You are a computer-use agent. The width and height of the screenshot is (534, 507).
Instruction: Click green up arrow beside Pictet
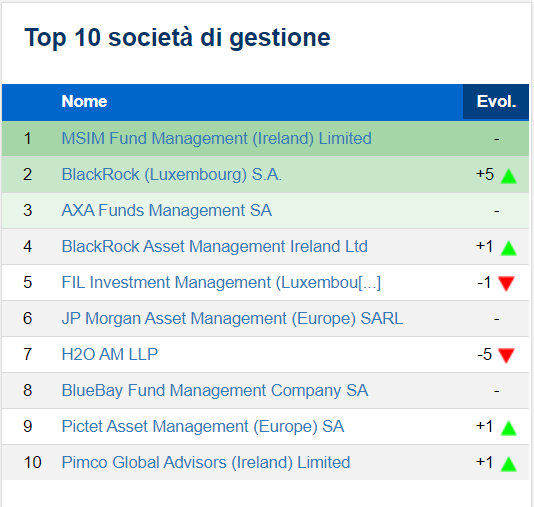tap(509, 428)
